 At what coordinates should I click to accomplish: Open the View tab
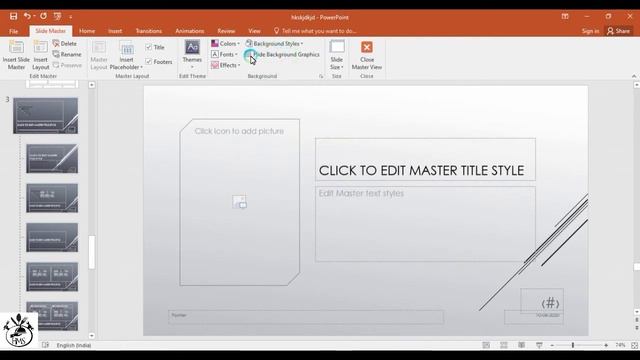pyautogui.click(x=254, y=31)
